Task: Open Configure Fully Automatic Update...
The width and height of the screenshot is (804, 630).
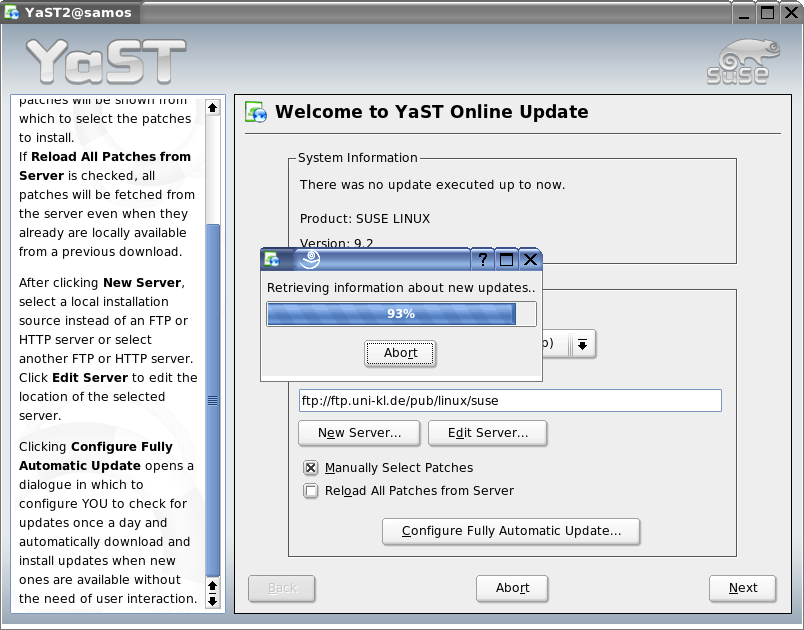Action: pos(511,531)
